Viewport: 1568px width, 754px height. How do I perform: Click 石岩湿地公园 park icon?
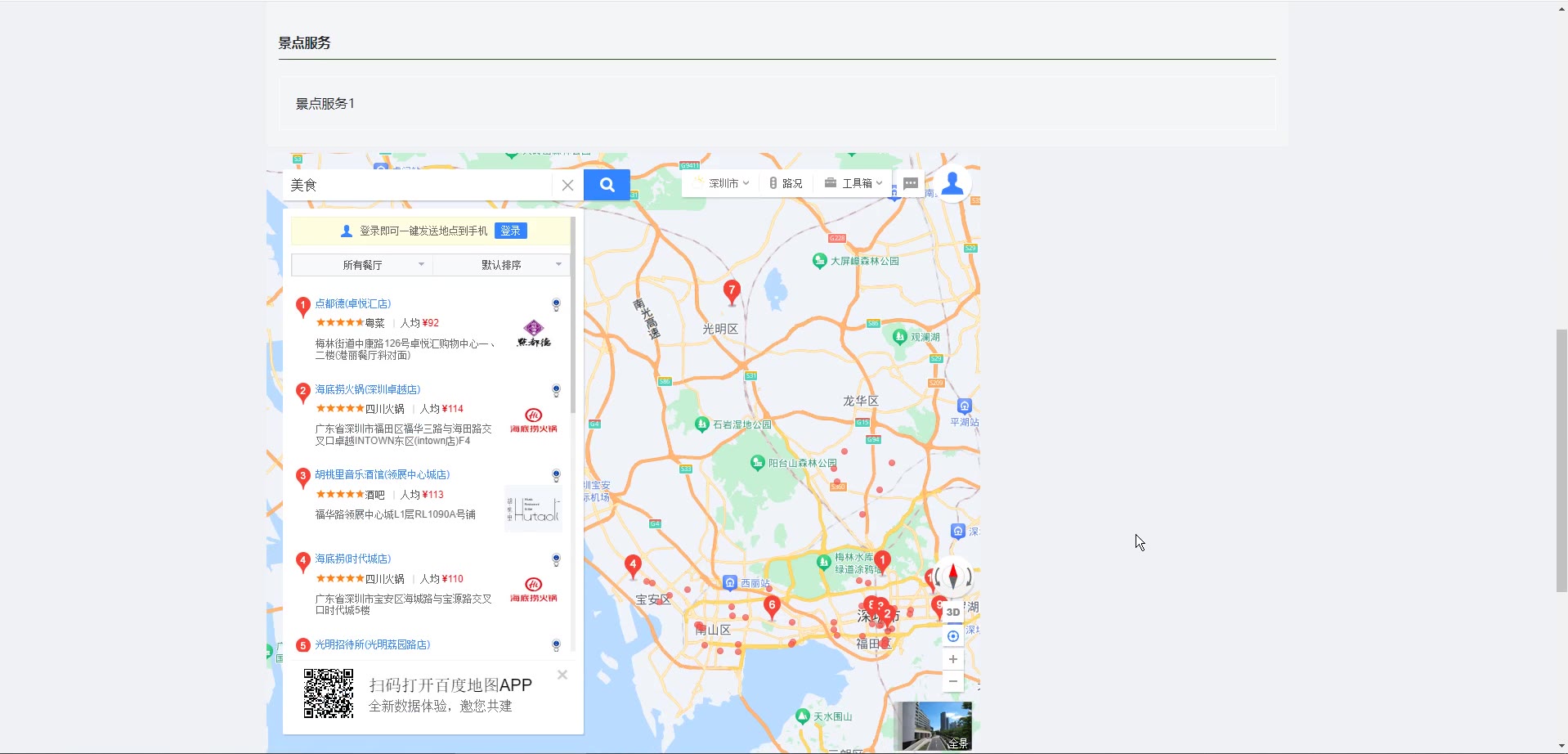pyautogui.click(x=701, y=424)
